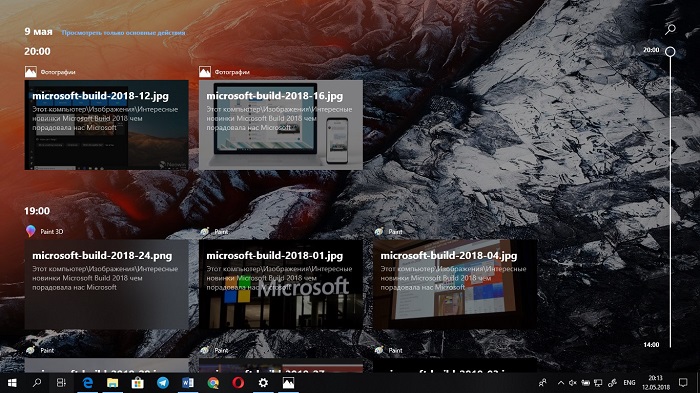Open the Action Center notifications icon
This screenshot has height=393, width=700.
[683, 383]
